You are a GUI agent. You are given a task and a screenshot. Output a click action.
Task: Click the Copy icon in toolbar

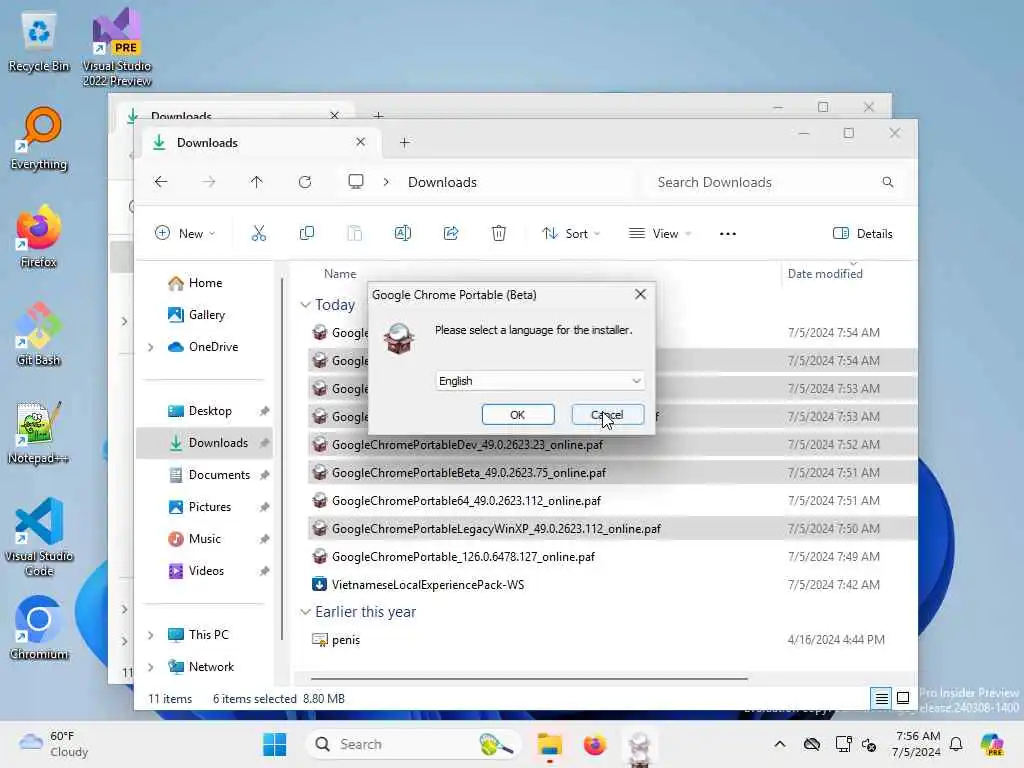306,233
